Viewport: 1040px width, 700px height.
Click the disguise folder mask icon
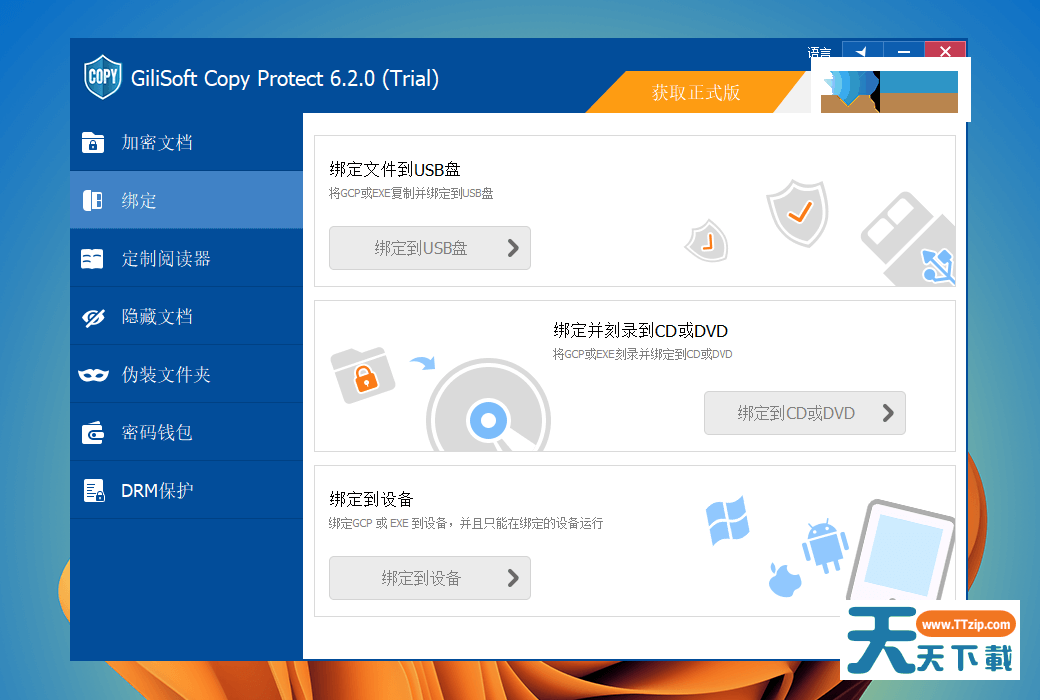[93, 376]
